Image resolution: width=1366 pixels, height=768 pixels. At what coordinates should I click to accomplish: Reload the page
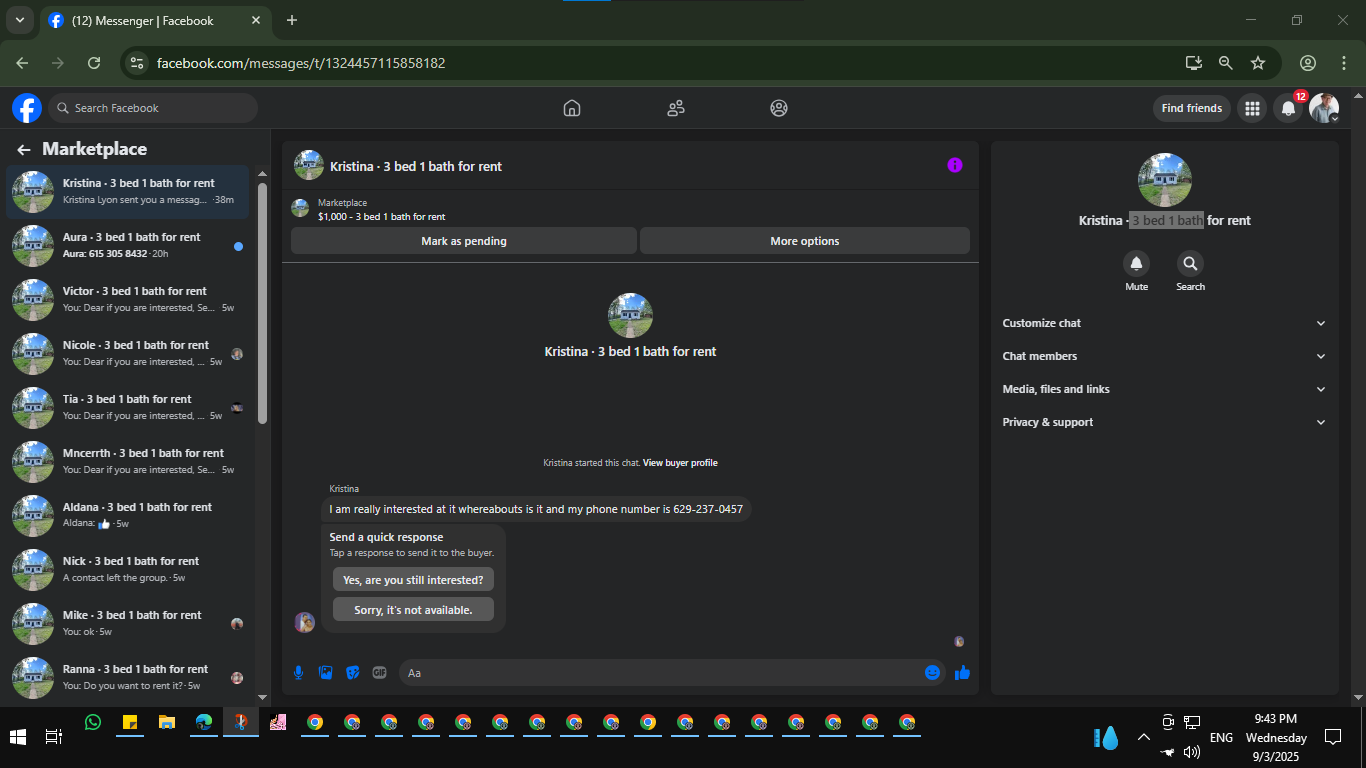[94, 63]
